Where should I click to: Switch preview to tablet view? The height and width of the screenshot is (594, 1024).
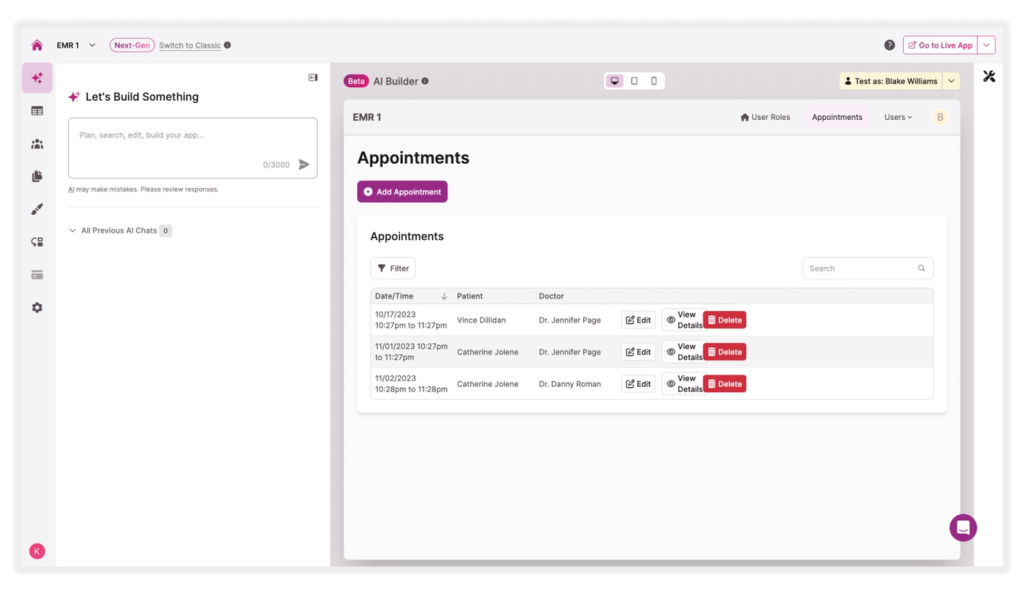634,81
